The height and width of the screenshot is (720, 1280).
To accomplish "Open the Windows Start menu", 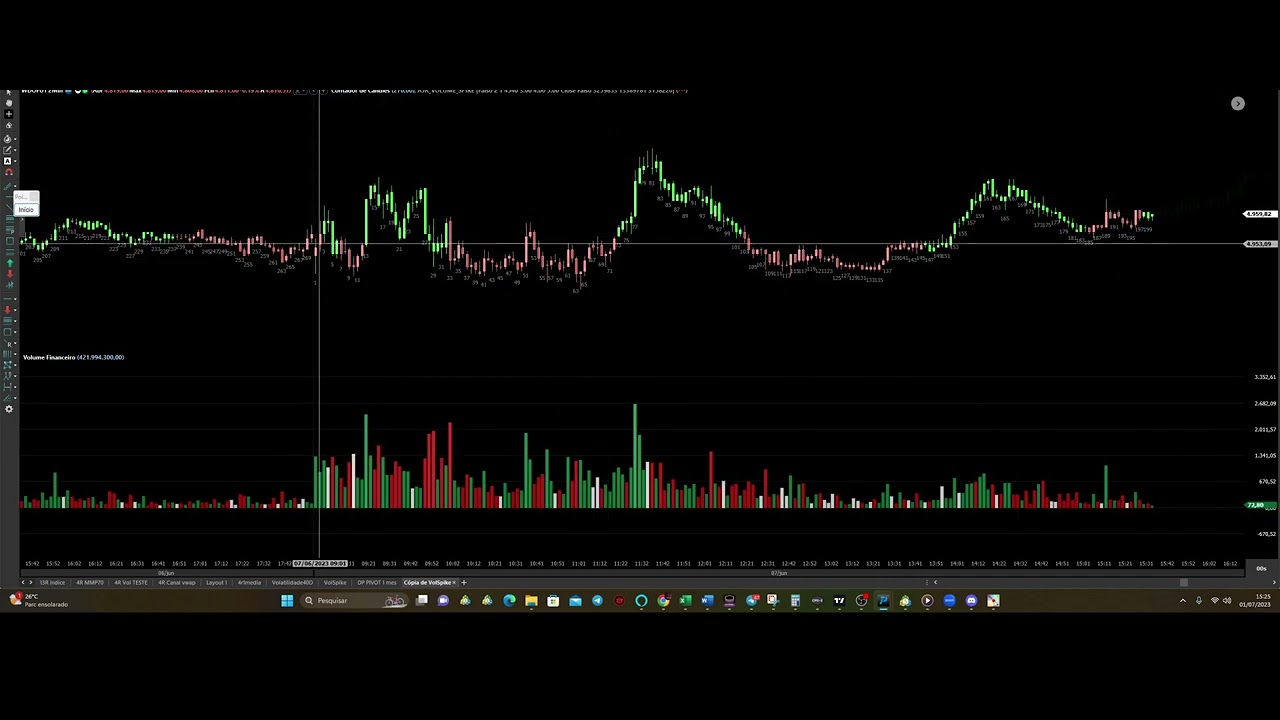I will tap(287, 600).
